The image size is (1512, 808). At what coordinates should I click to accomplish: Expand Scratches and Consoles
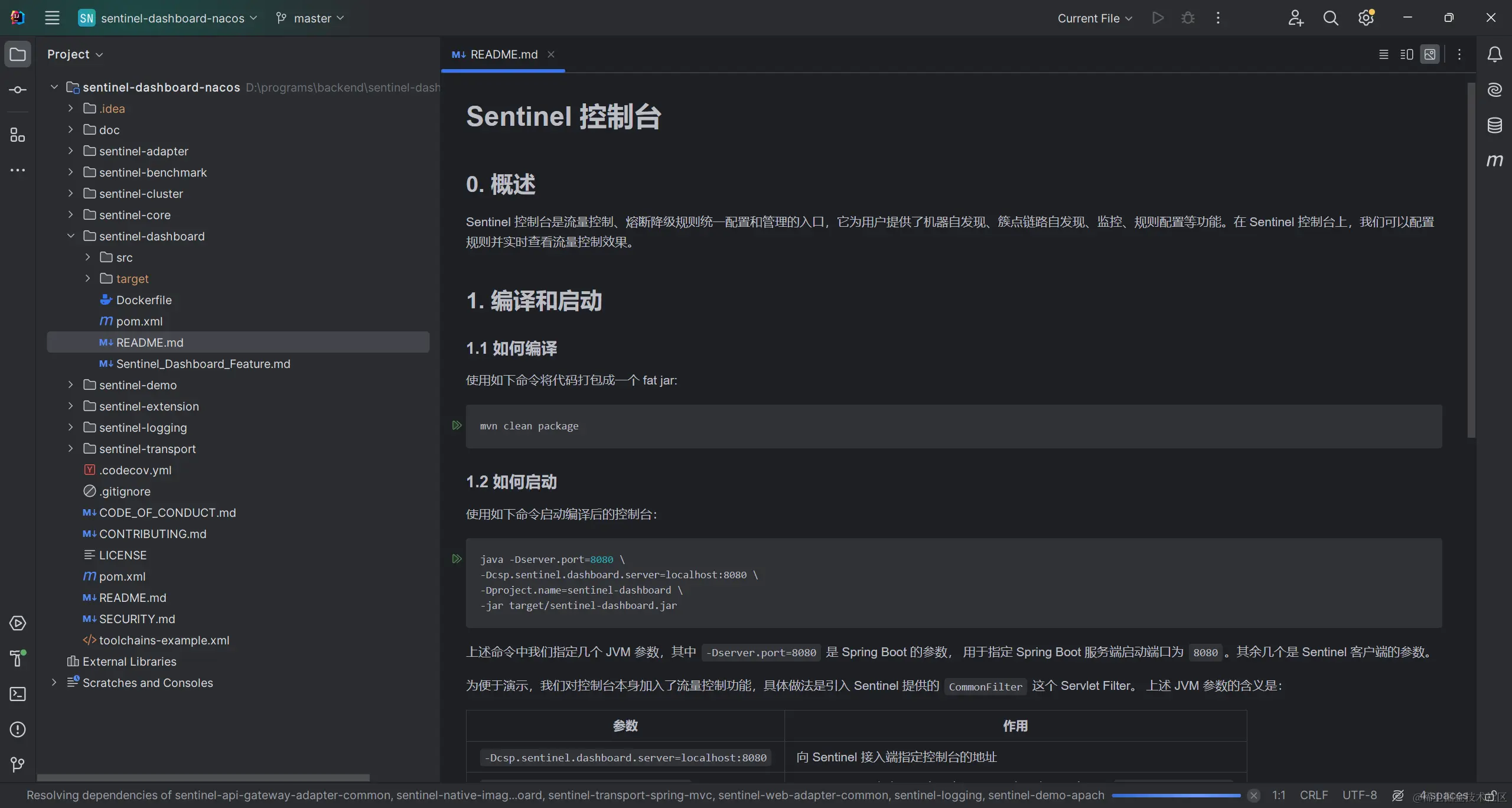(54, 683)
